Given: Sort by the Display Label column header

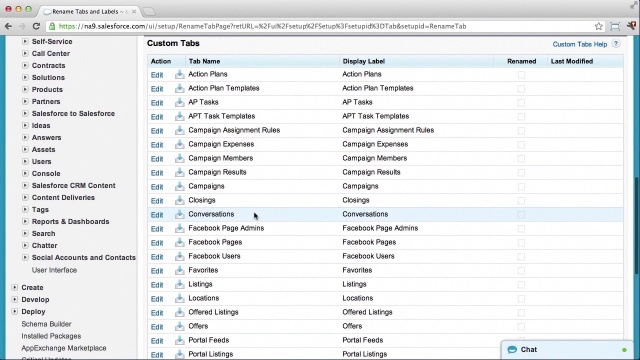Looking at the screenshot, I should click(x=364, y=61).
